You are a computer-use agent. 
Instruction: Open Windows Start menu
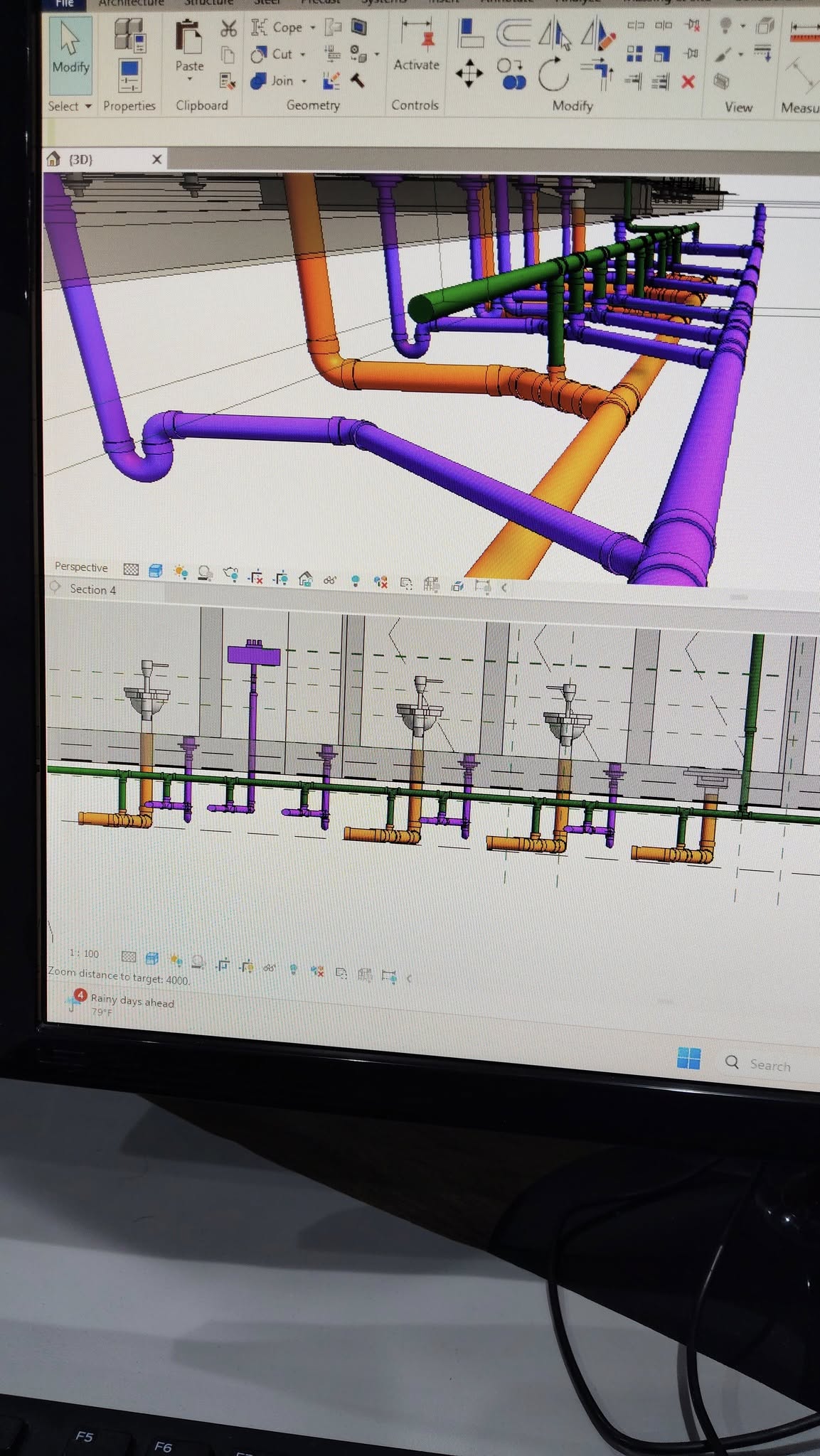click(x=688, y=1058)
